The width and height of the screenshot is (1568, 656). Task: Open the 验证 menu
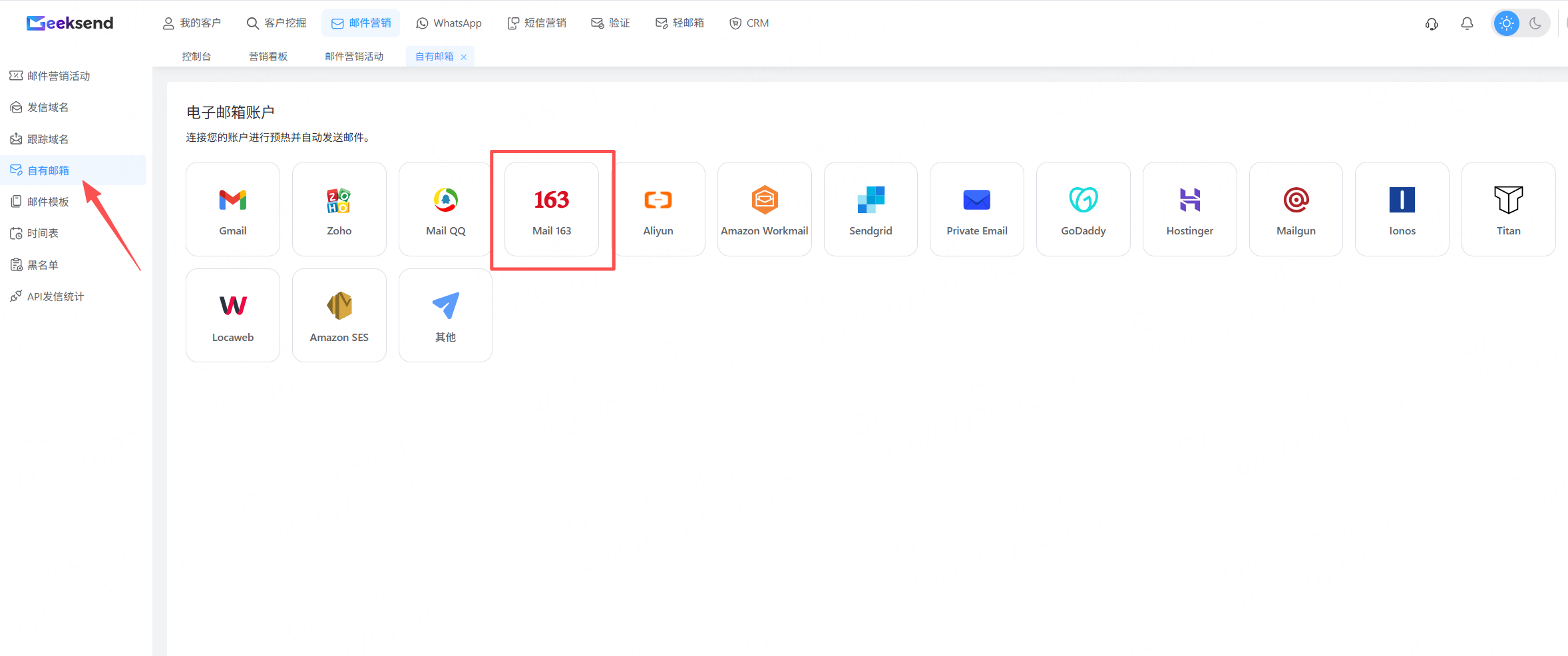[610, 23]
